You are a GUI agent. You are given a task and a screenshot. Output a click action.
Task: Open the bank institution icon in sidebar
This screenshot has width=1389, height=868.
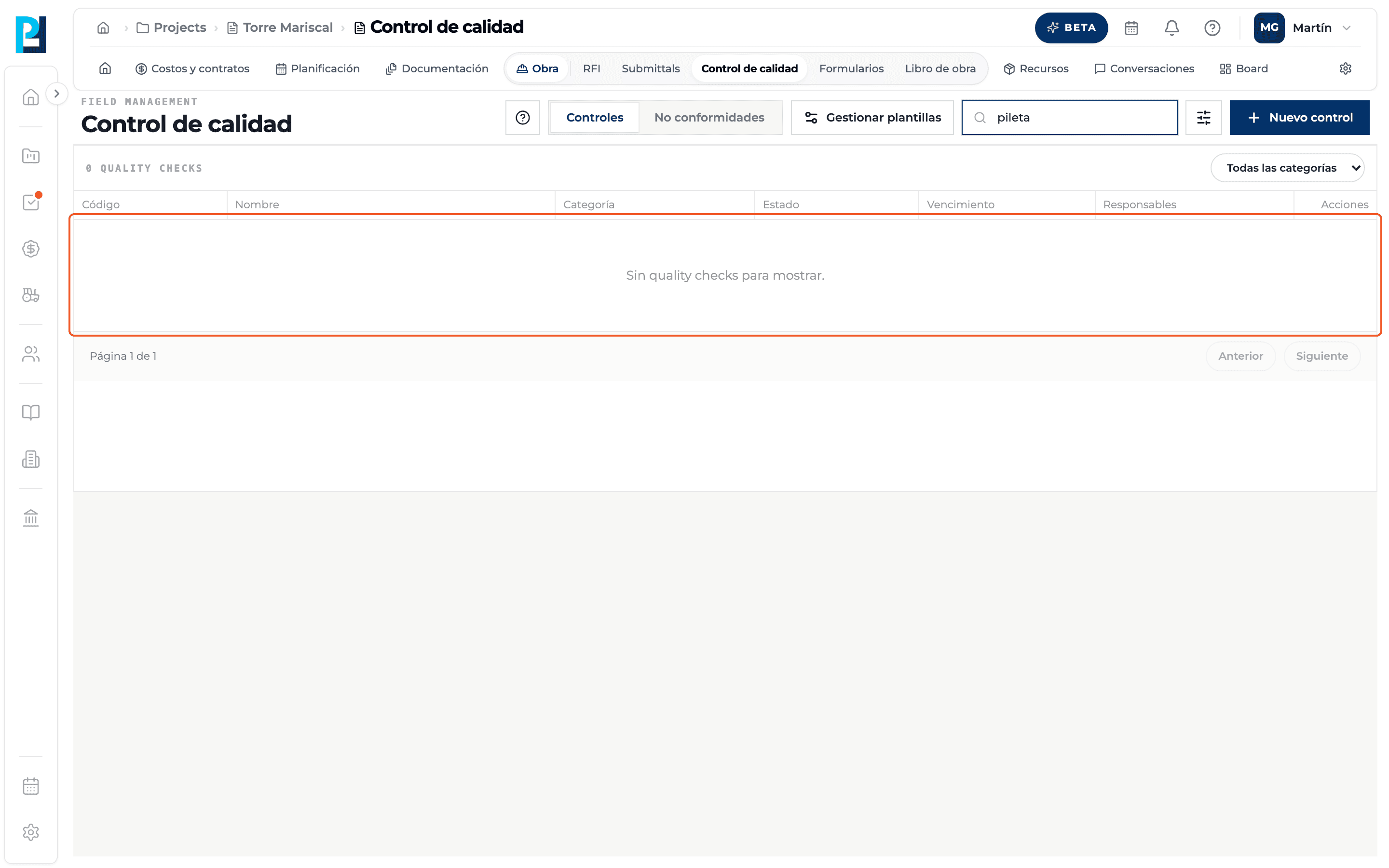pos(31,518)
